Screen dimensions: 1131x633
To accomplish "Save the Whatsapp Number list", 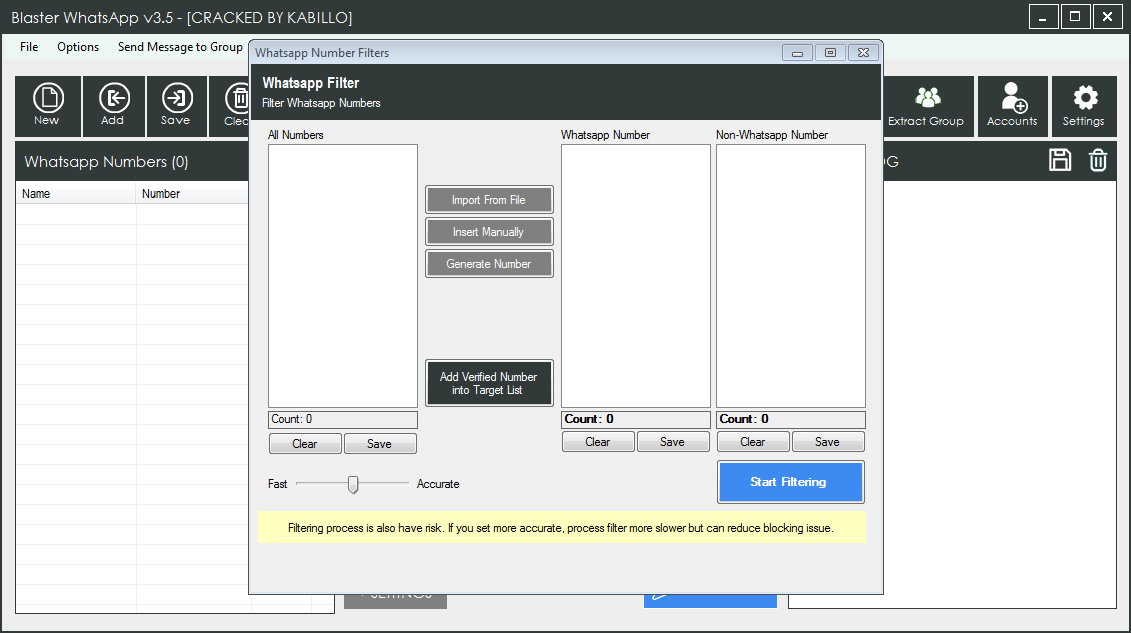I will pyautogui.click(x=673, y=441).
